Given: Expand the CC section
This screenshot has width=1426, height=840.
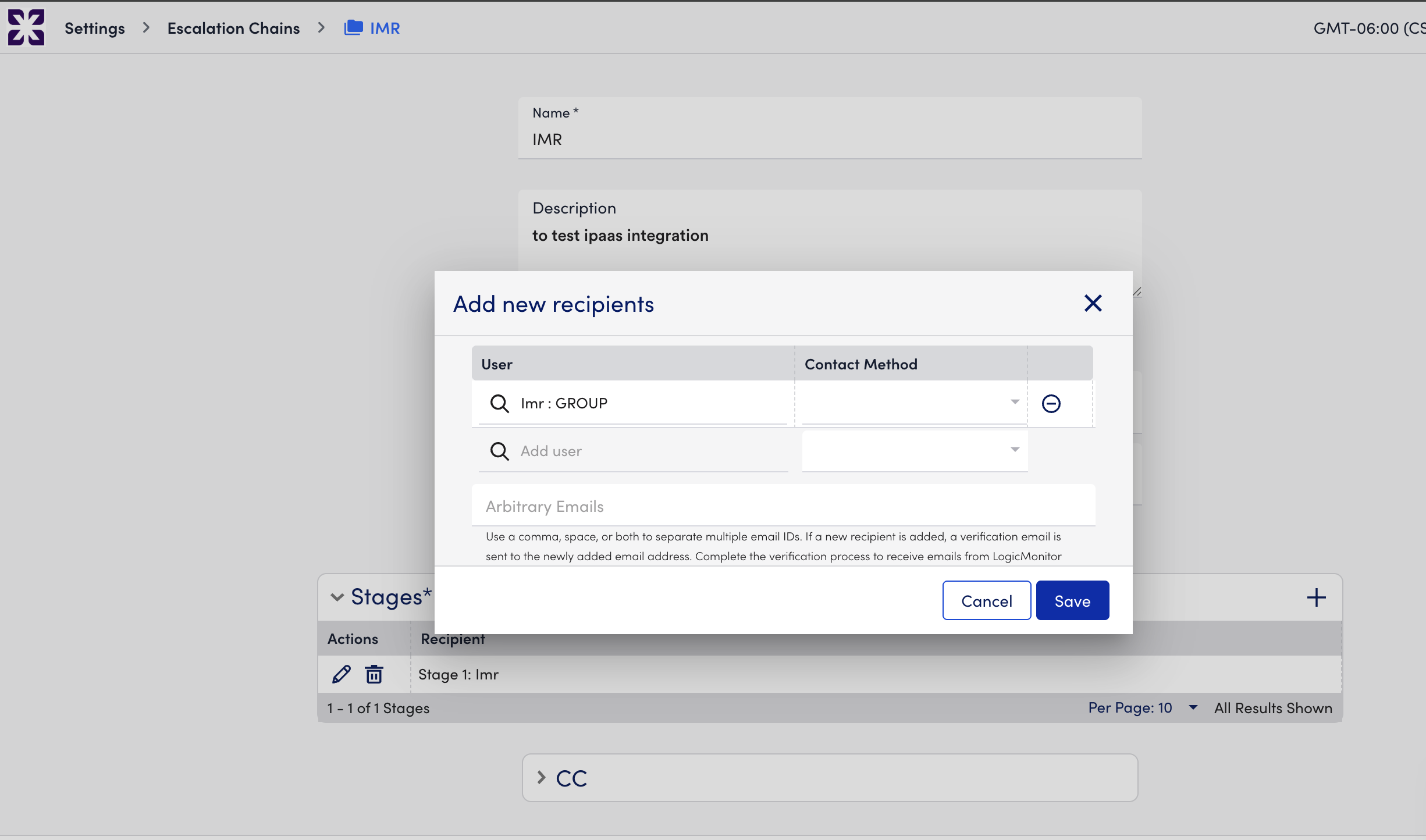Looking at the screenshot, I should (x=542, y=778).
